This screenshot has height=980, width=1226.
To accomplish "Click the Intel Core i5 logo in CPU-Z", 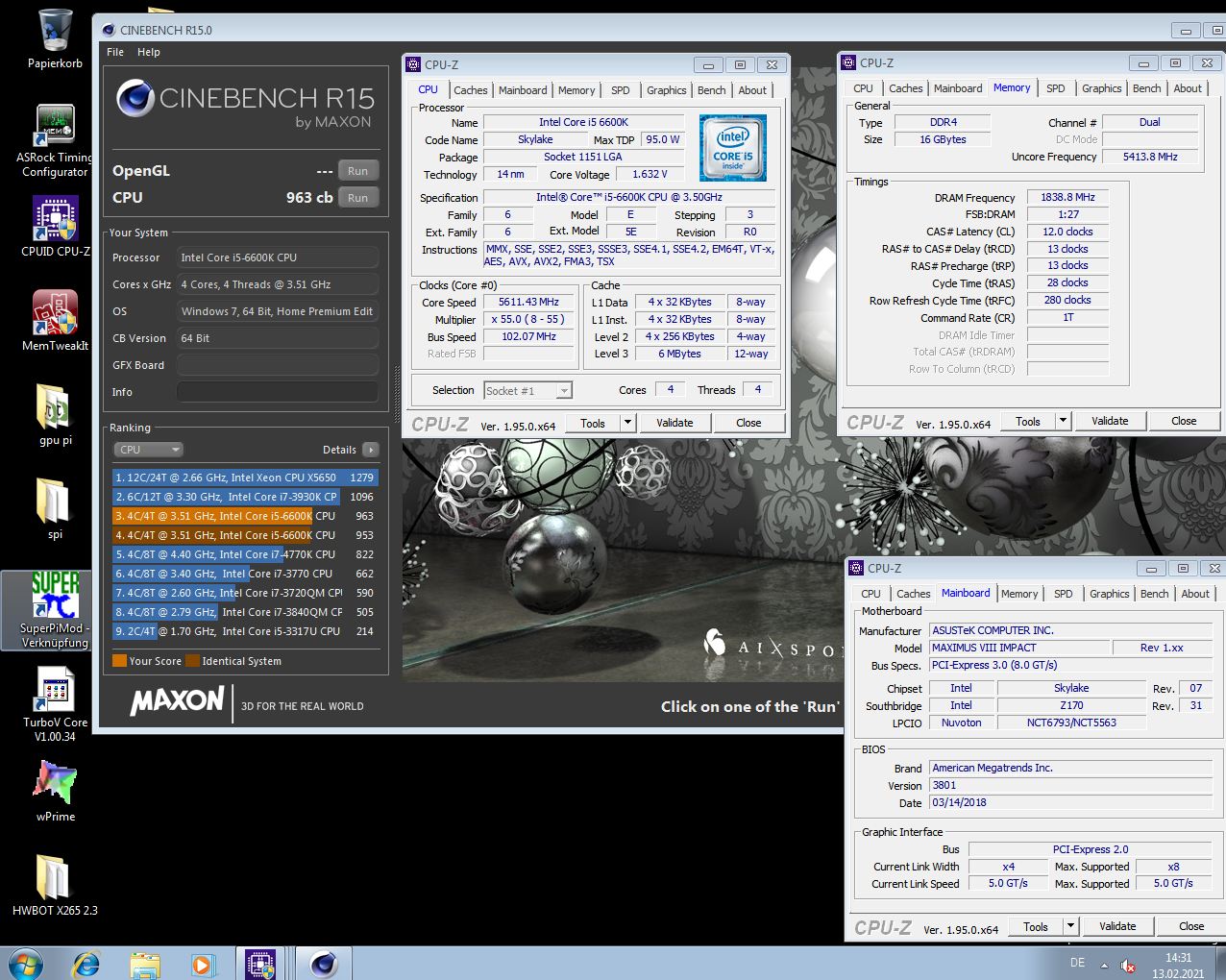I will [733, 148].
